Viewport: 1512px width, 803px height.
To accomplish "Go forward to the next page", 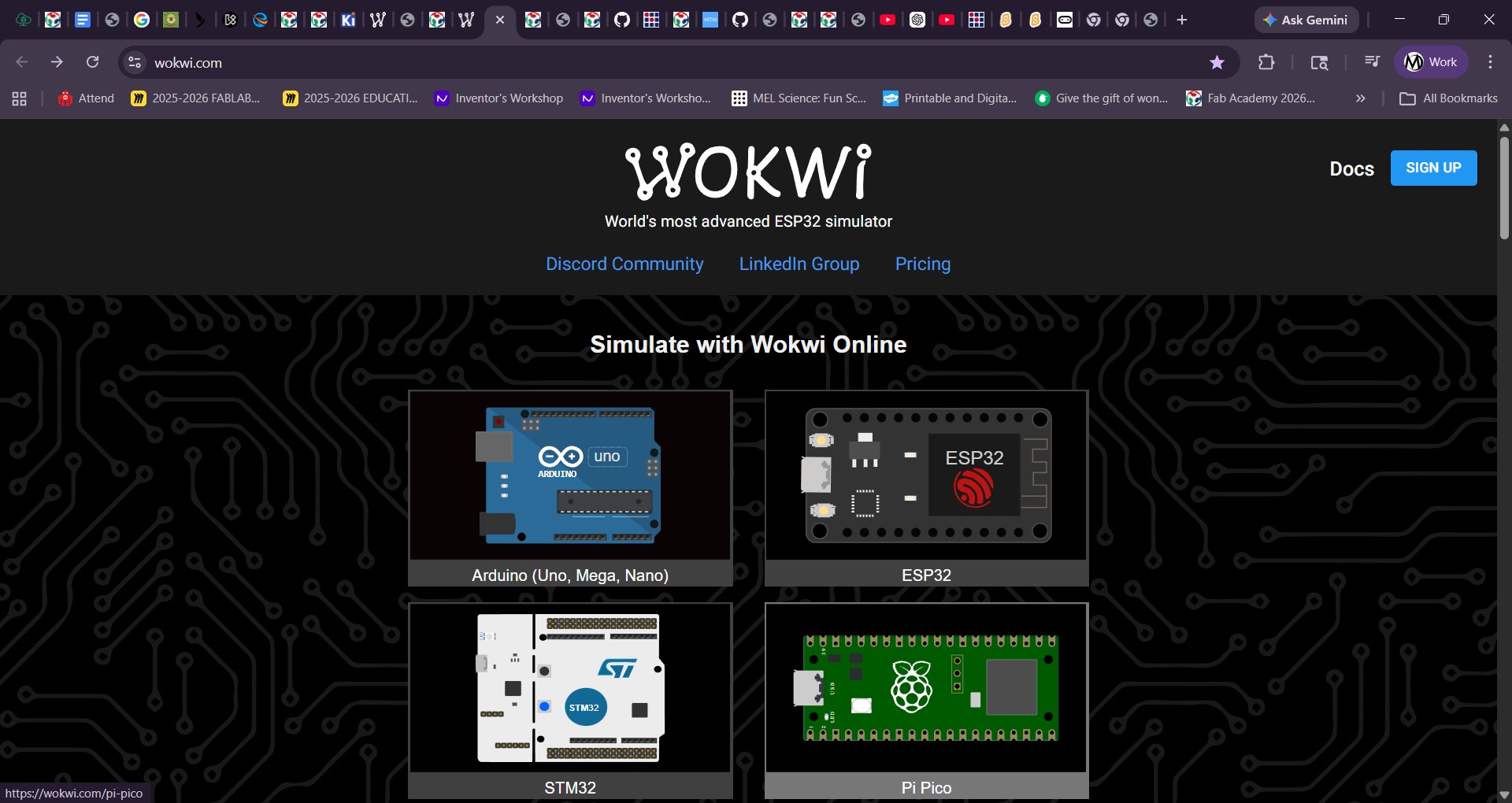I will click(x=57, y=62).
